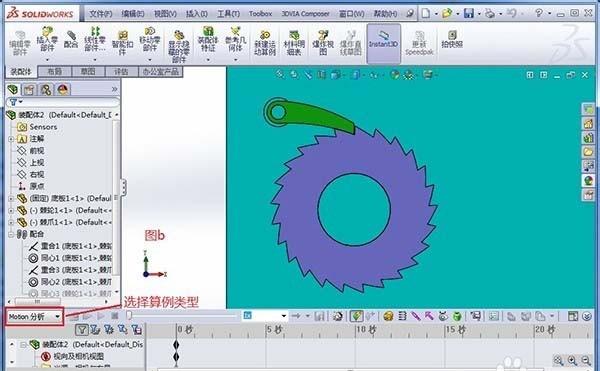The height and width of the screenshot is (371, 600).
Task: Toggle the Instant3D button
Action: point(383,43)
